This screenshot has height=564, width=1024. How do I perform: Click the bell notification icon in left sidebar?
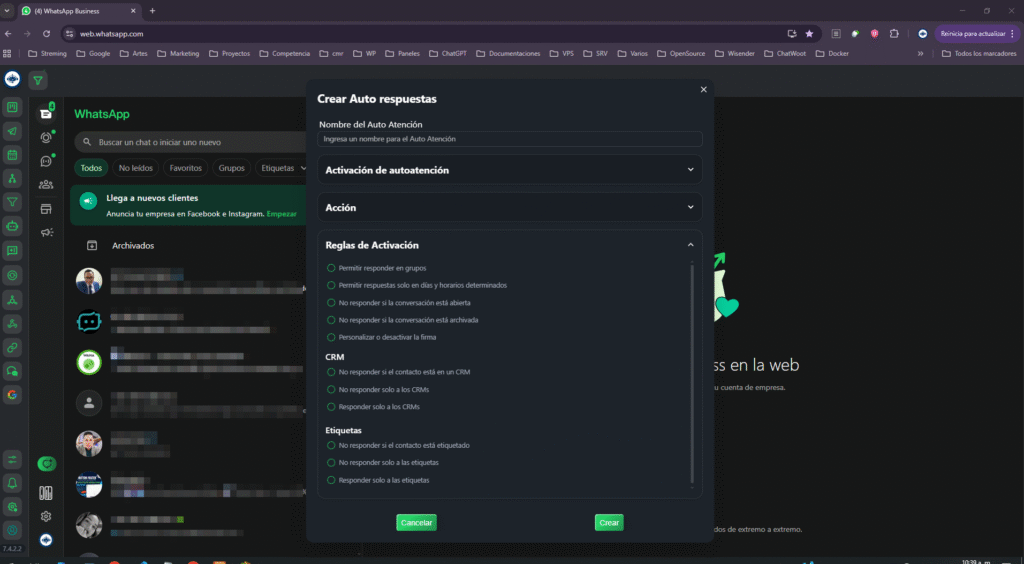pos(12,483)
